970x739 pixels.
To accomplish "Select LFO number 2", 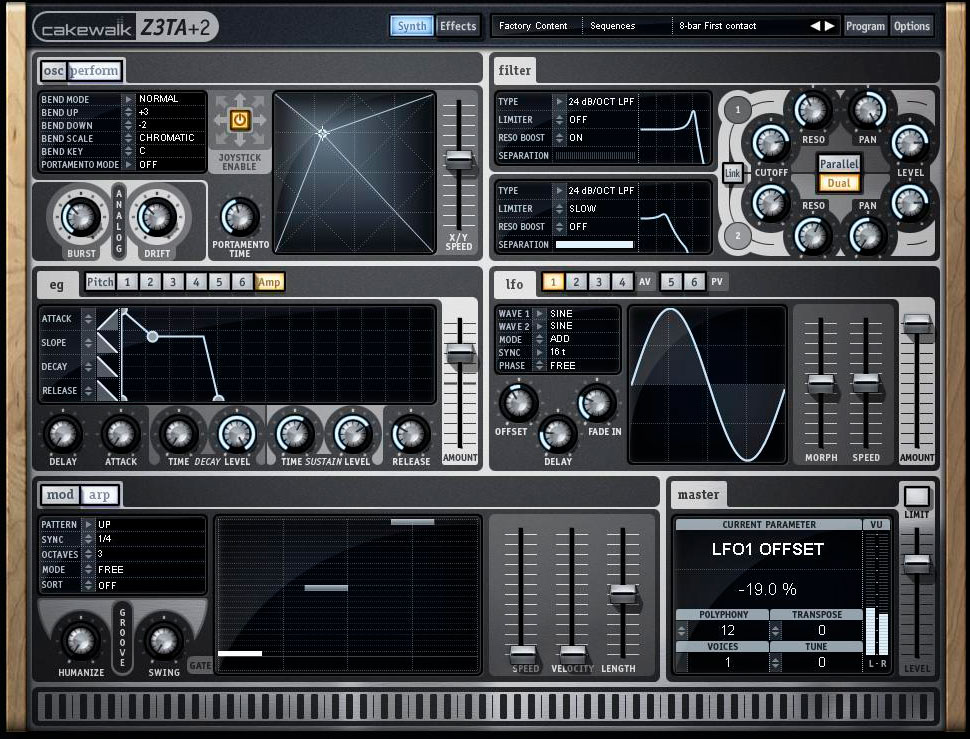I will tap(576, 282).
